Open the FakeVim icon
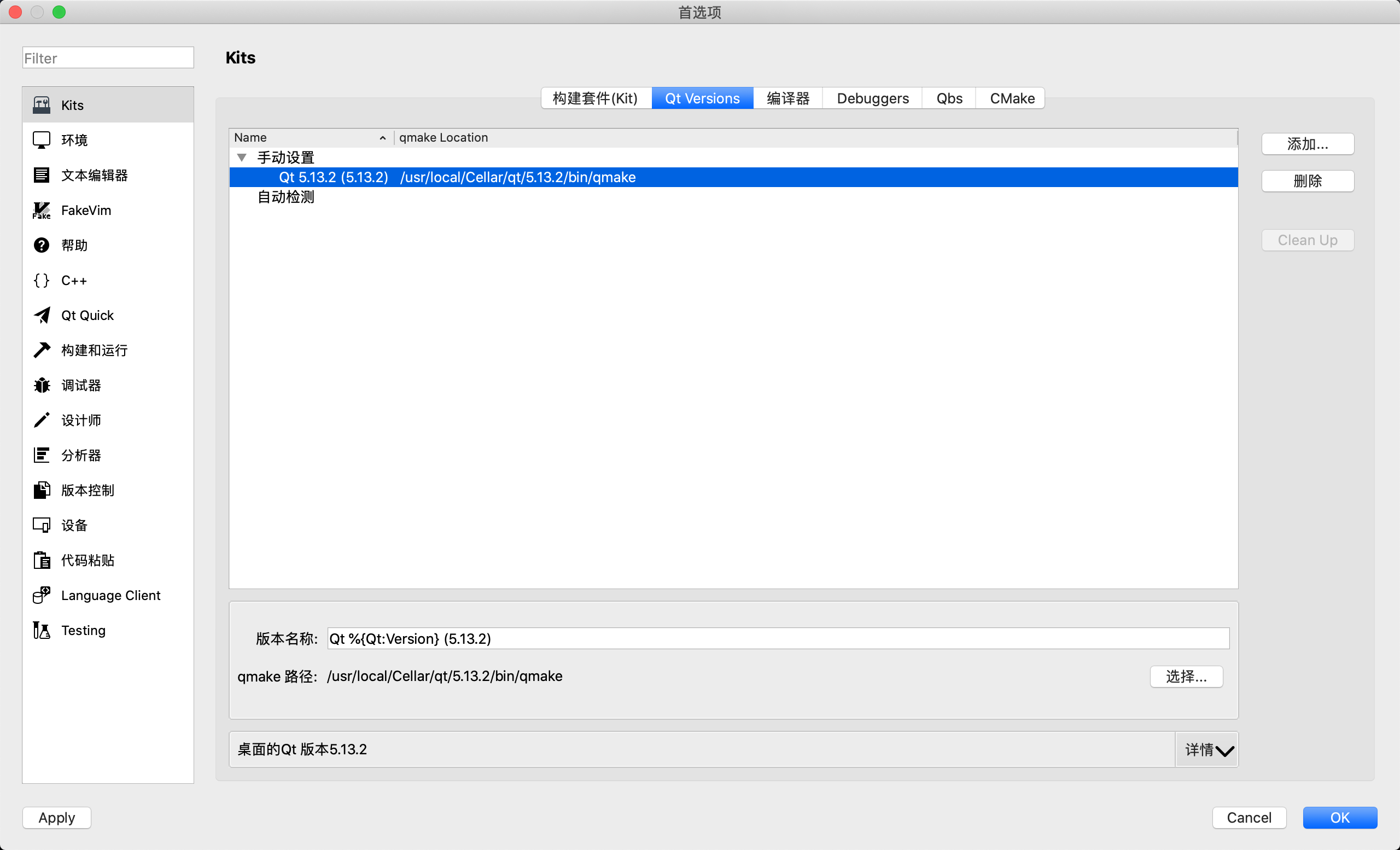1400x850 pixels. point(42,210)
